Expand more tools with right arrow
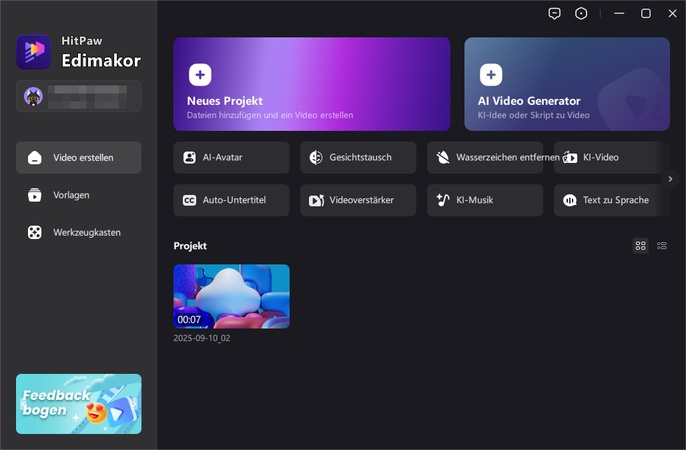 (670, 179)
